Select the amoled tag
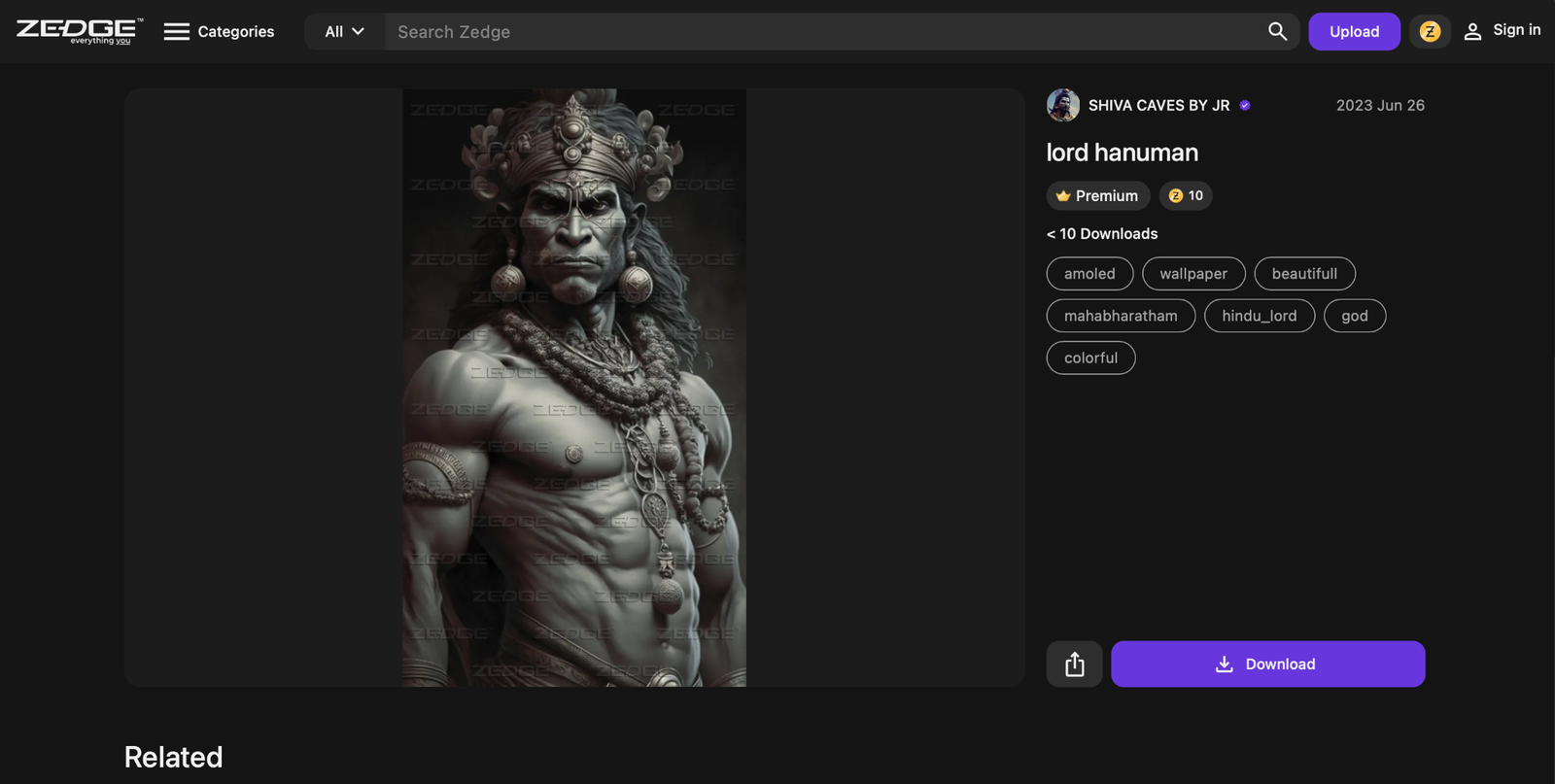Image resolution: width=1555 pixels, height=784 pixels. pyautogui.click(x=1089, y=273)
